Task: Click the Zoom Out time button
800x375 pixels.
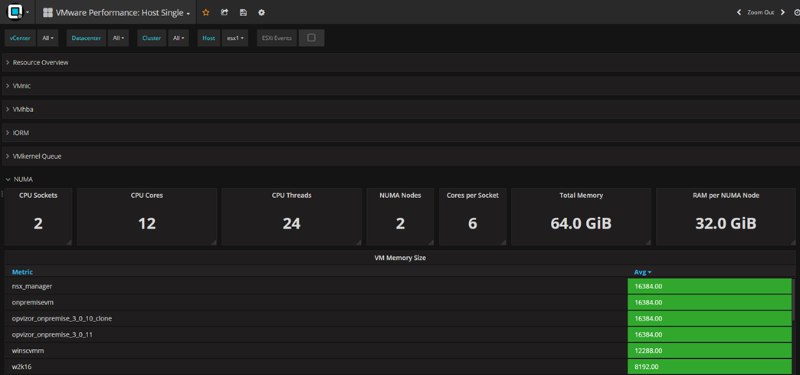Action: click(761, 12)
